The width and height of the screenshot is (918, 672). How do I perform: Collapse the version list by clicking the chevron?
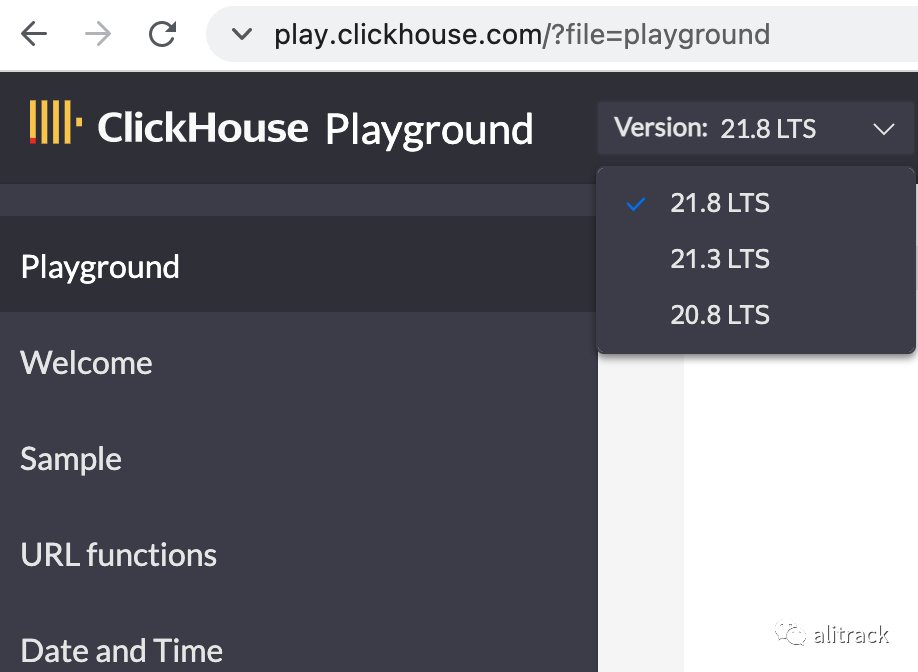click(883, 128)
